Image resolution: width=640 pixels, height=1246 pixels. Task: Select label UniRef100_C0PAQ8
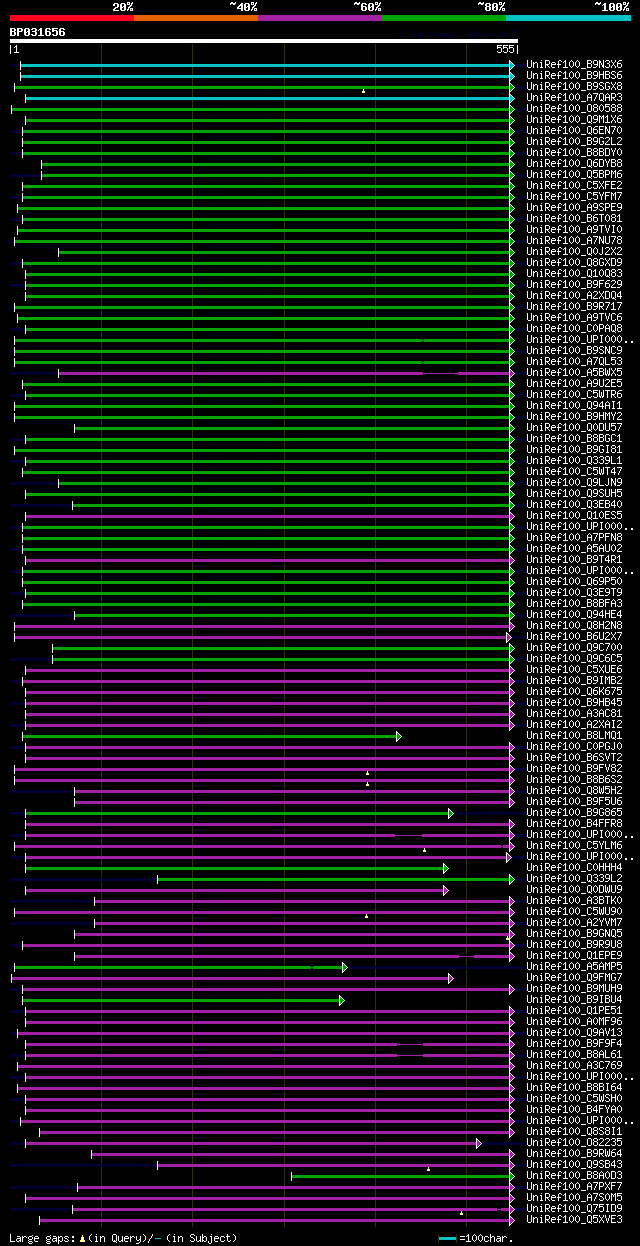(x=574, y=328)
